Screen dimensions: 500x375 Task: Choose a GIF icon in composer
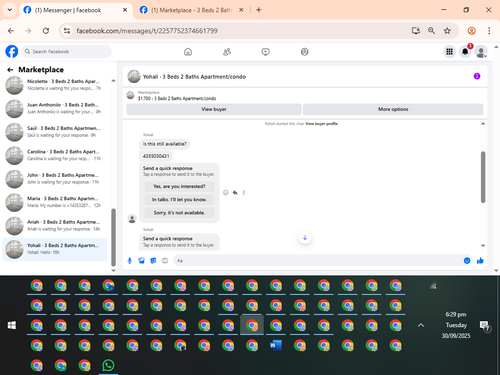coord(165,261)
